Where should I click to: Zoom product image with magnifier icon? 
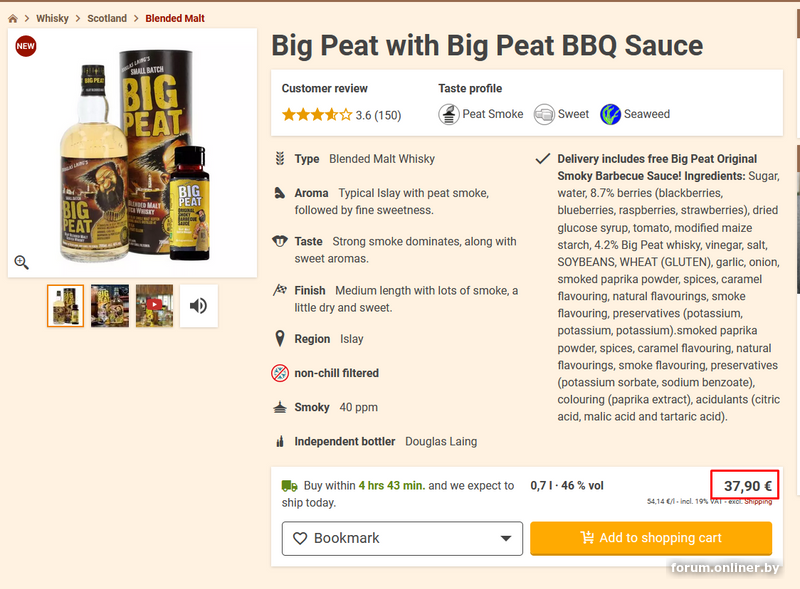[21, 262]
